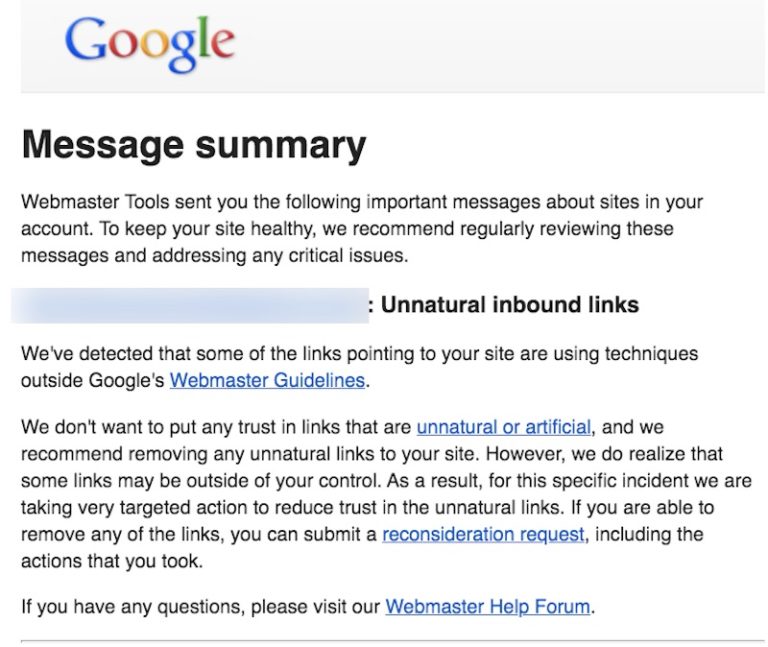The image size is (768, 647).
Task: Click the horizontal divider below the message
Action: coord(392,639)
